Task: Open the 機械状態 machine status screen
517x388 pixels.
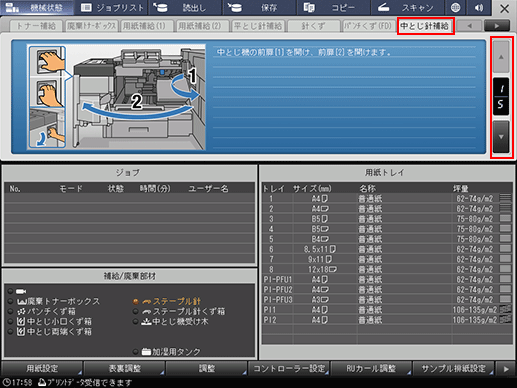Action: point(37,8)
